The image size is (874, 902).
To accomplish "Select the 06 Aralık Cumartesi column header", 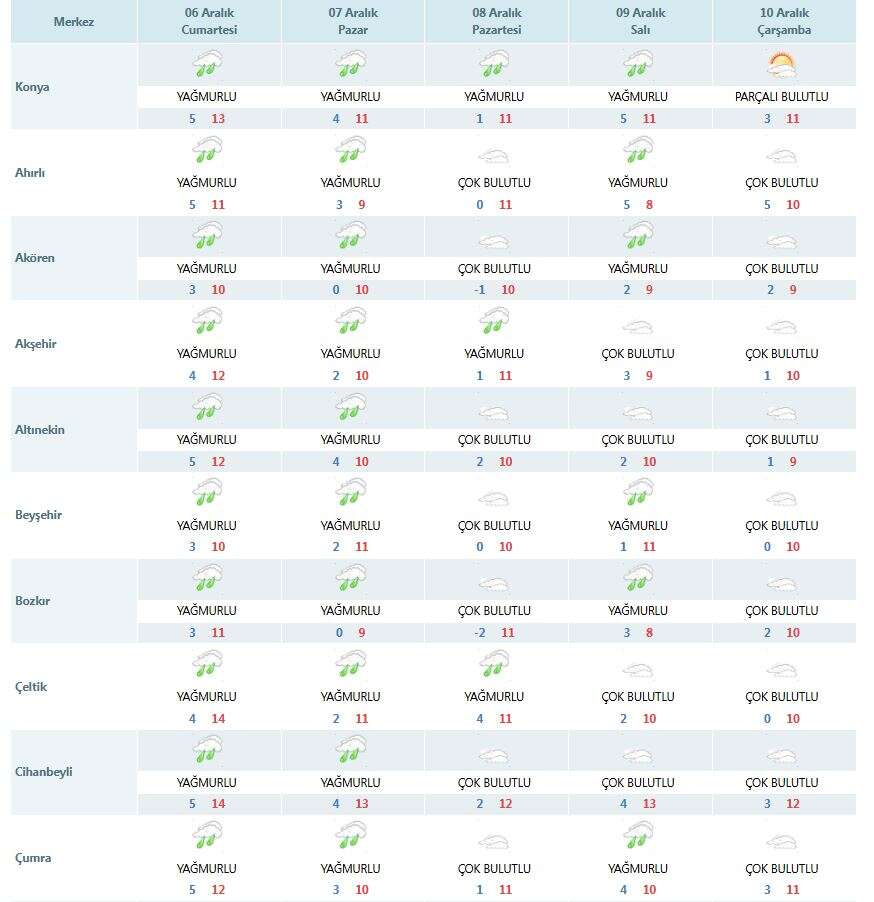I will tap(207, 22).
